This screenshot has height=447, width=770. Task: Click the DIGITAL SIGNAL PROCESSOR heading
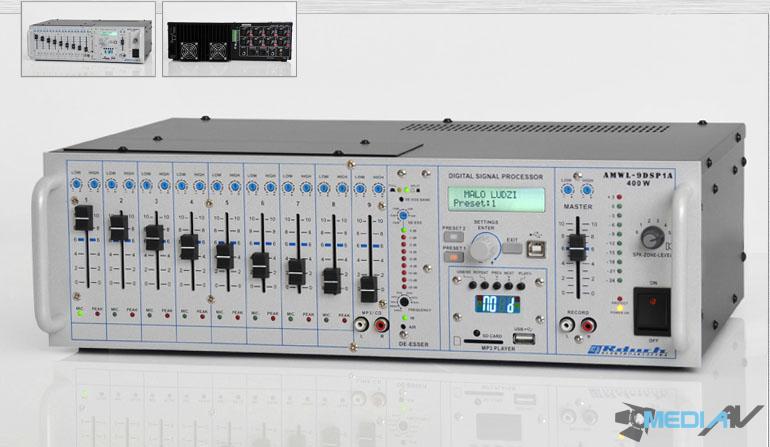point(495,176)
